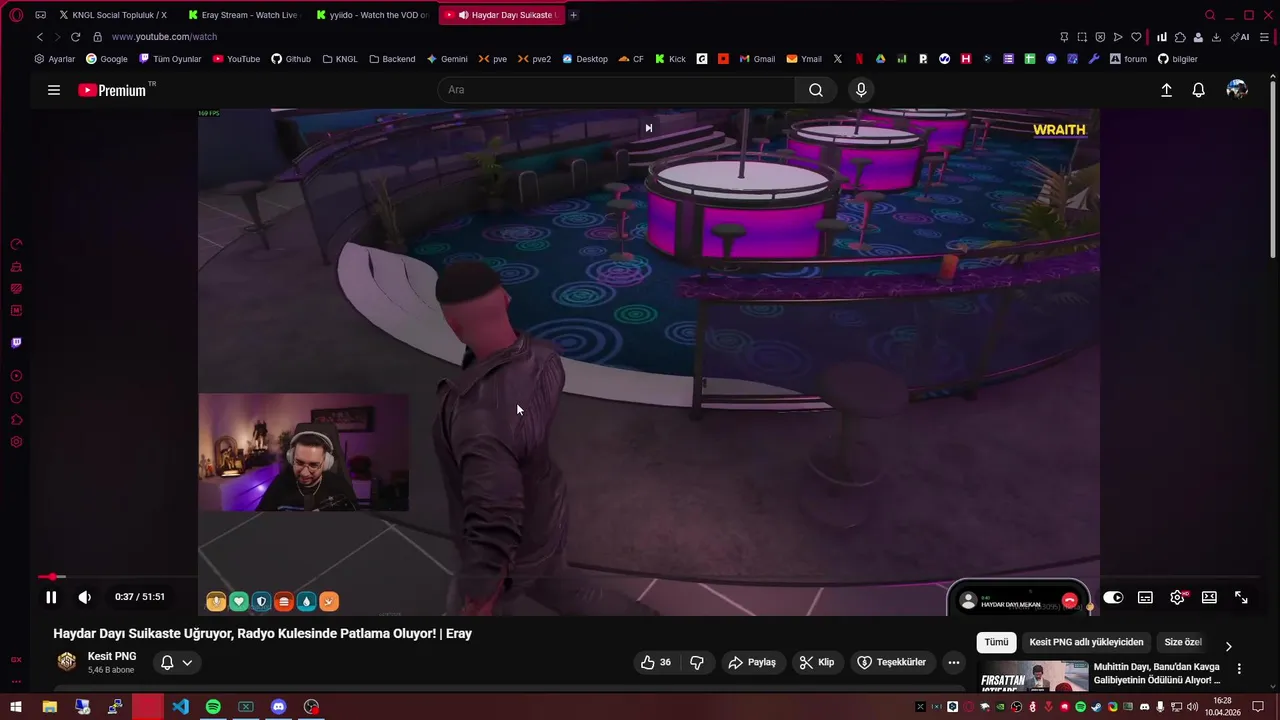Open the Ayarlar bookmark

(55, 59)
